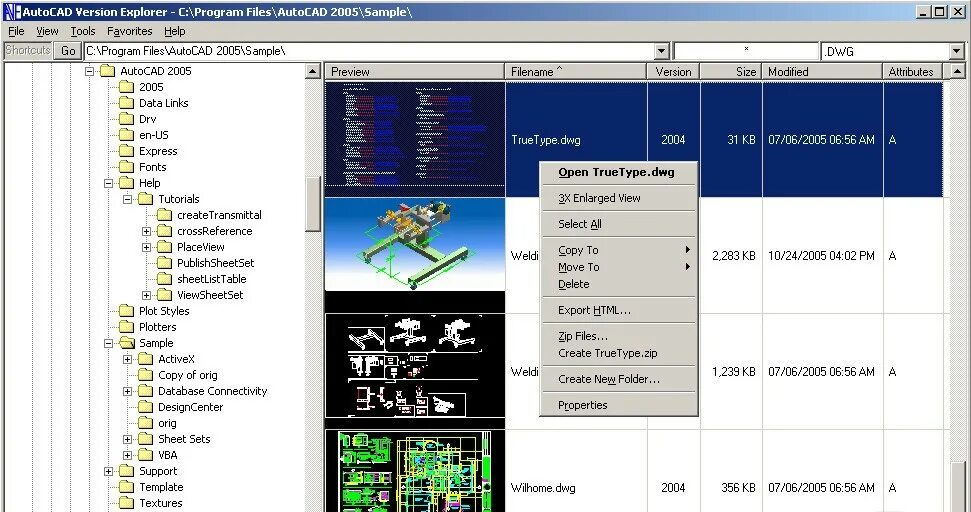Screen dimensions: 971x512
Task: Open the Tools menu
Action: tap(82, 31)
